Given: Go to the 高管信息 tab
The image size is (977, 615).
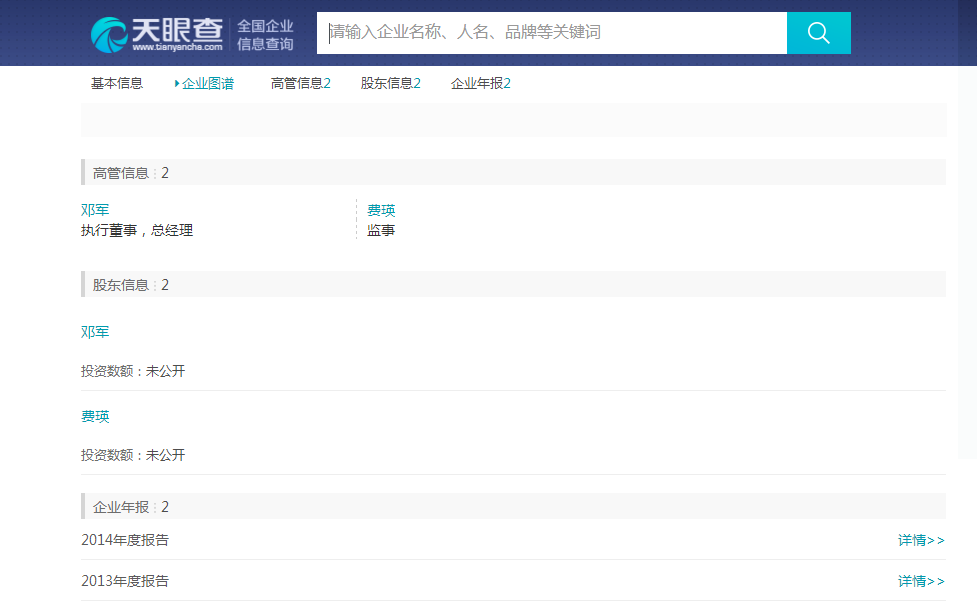Looking at the screenshot, I should point(300,84).
